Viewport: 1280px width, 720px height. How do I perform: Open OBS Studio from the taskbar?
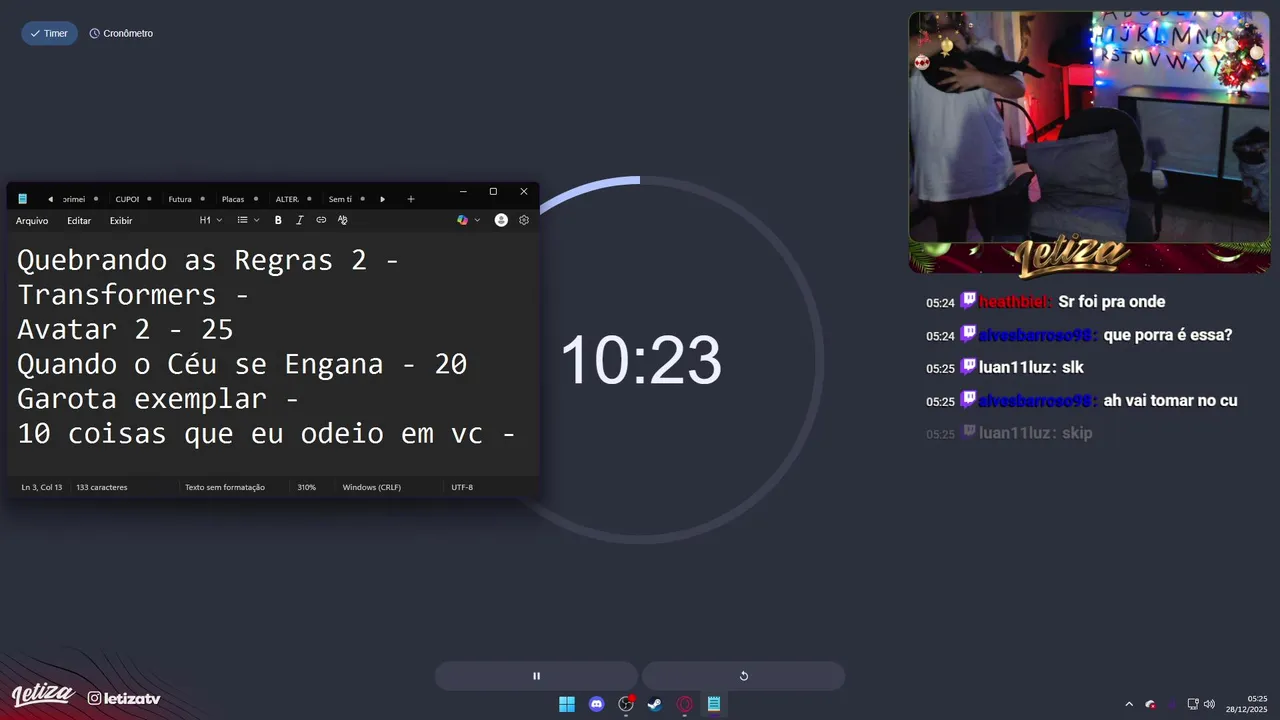626,704
